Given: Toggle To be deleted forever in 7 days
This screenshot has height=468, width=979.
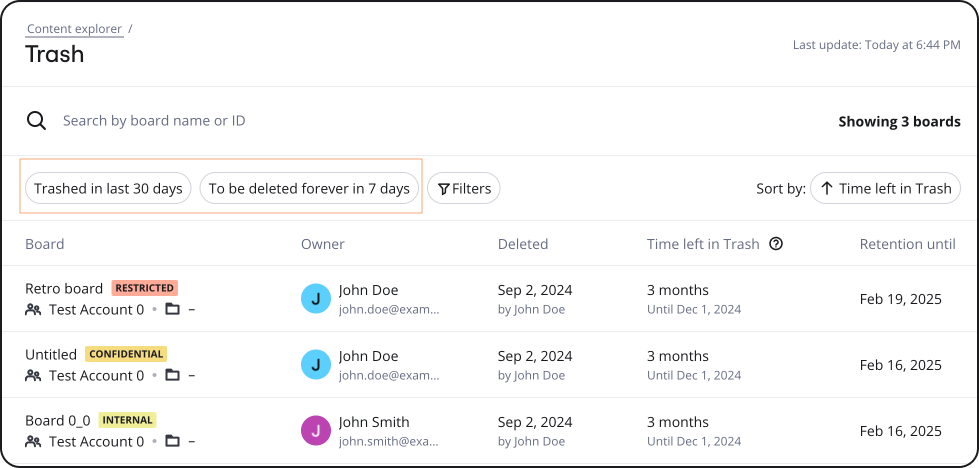Looking at the screenshot, I should [x=309, y=188].
